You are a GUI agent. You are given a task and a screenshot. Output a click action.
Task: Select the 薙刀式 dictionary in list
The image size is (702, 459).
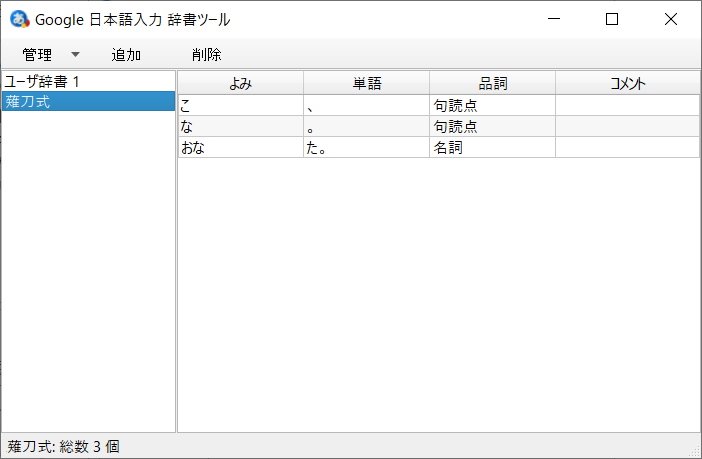point(88,102)
